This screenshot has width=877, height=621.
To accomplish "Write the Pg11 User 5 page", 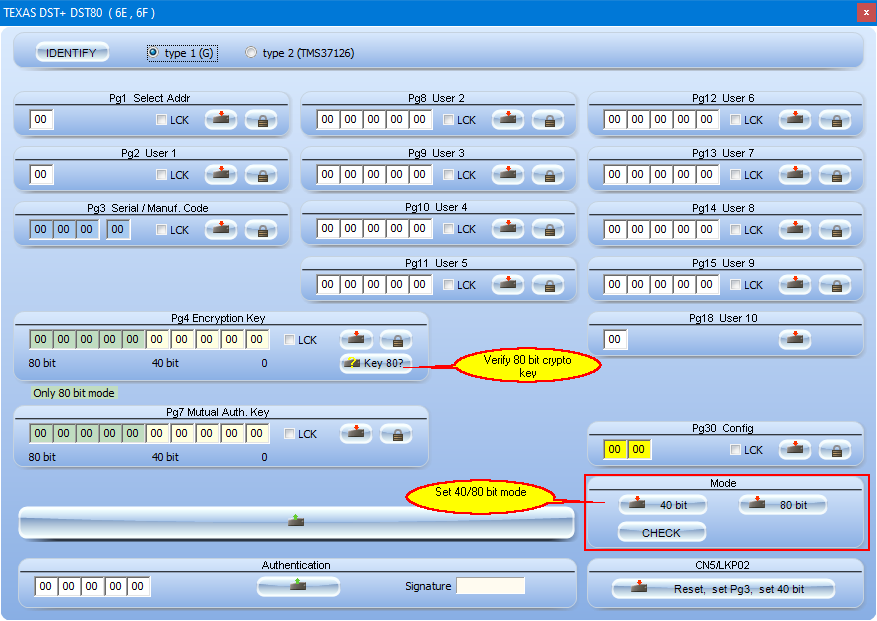I will point(508,285).
